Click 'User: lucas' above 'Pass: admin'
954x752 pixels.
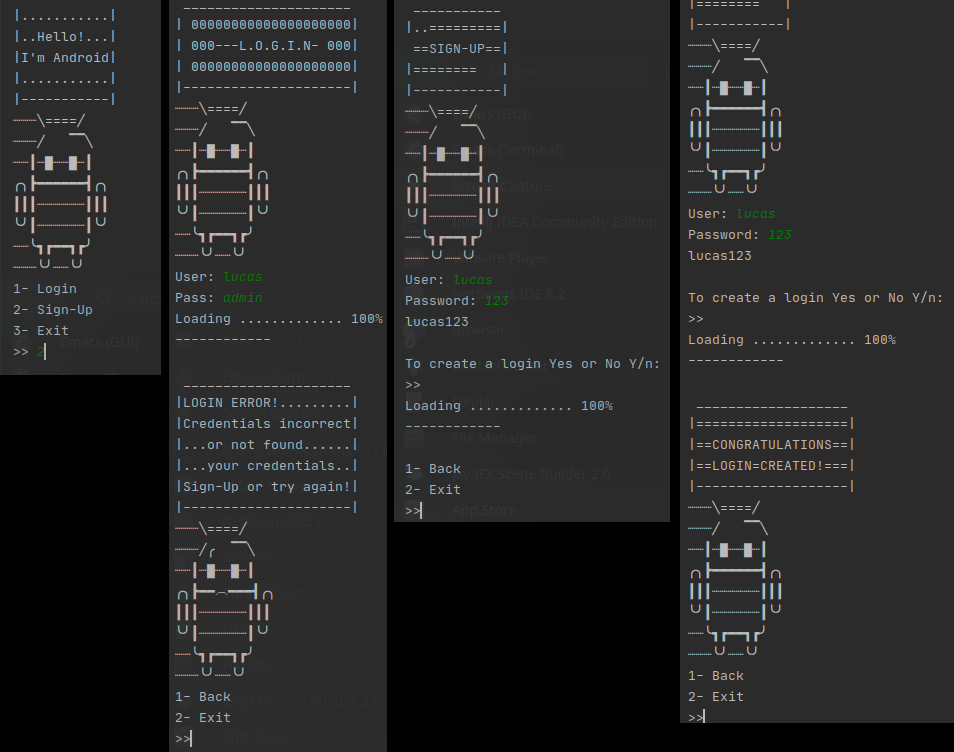coord(219,277)
